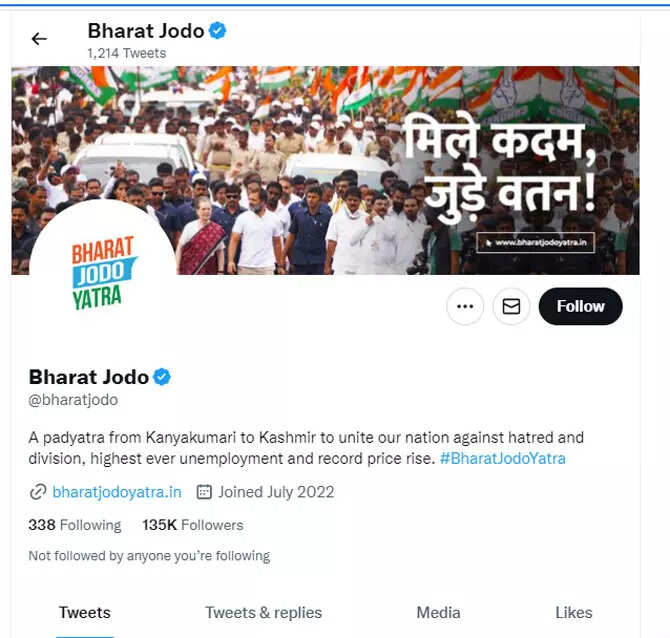Follow the Bharat Jodo account

coord(580,306)
